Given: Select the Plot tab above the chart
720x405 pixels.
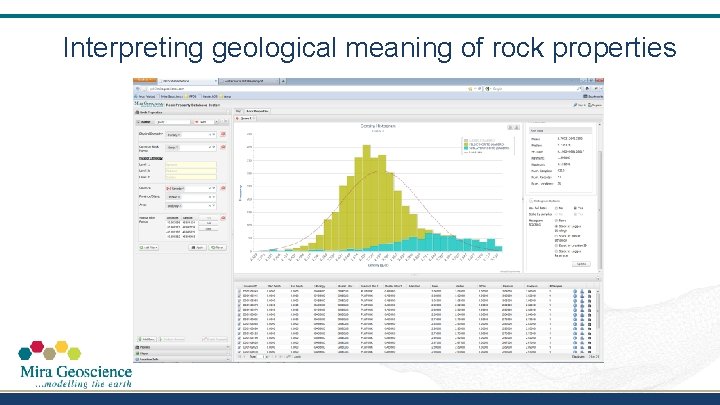Looking at the screenshot, I should [x=238, y=111].
